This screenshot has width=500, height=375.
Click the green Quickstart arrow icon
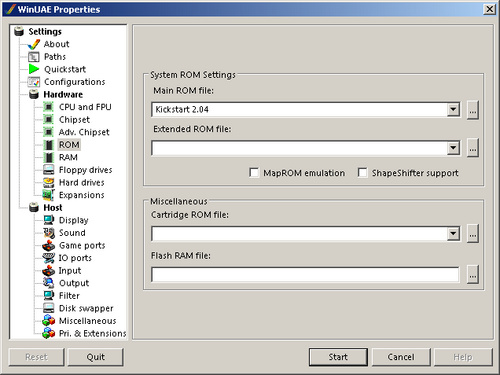[34, 69]
